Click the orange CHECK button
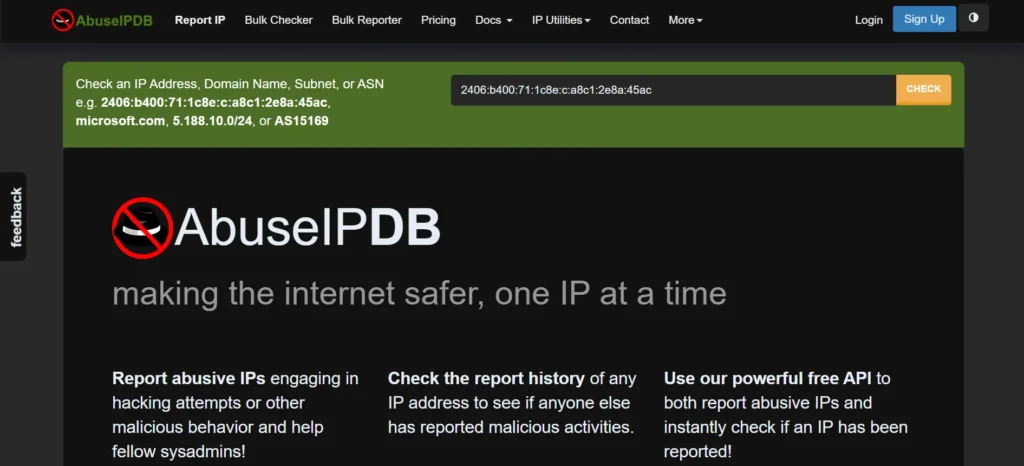Viewport: 1024px width, 466px height. coord(923,89)
